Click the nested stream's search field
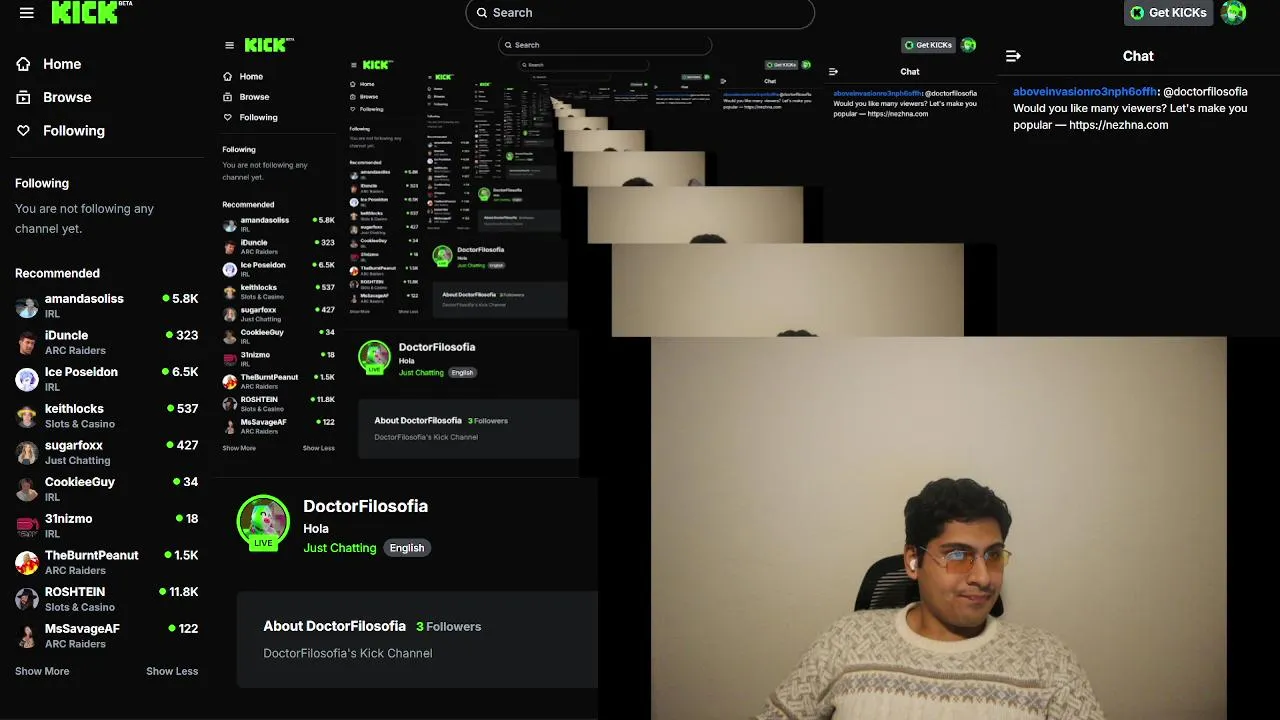The image size is (1280, 720). point(605,45)
